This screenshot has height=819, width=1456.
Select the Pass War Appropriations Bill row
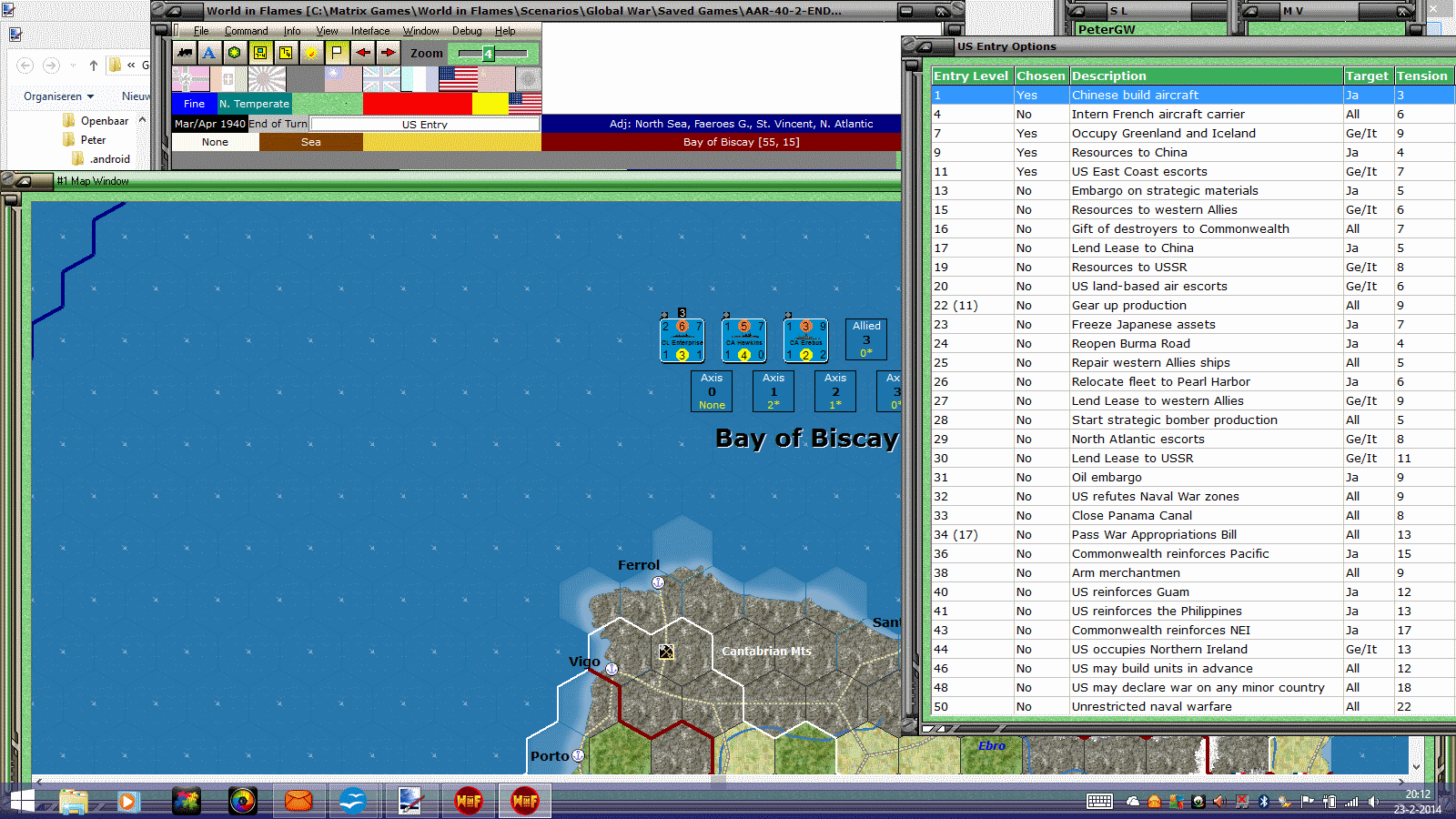pyautogui.click(x=1193, y=534)
